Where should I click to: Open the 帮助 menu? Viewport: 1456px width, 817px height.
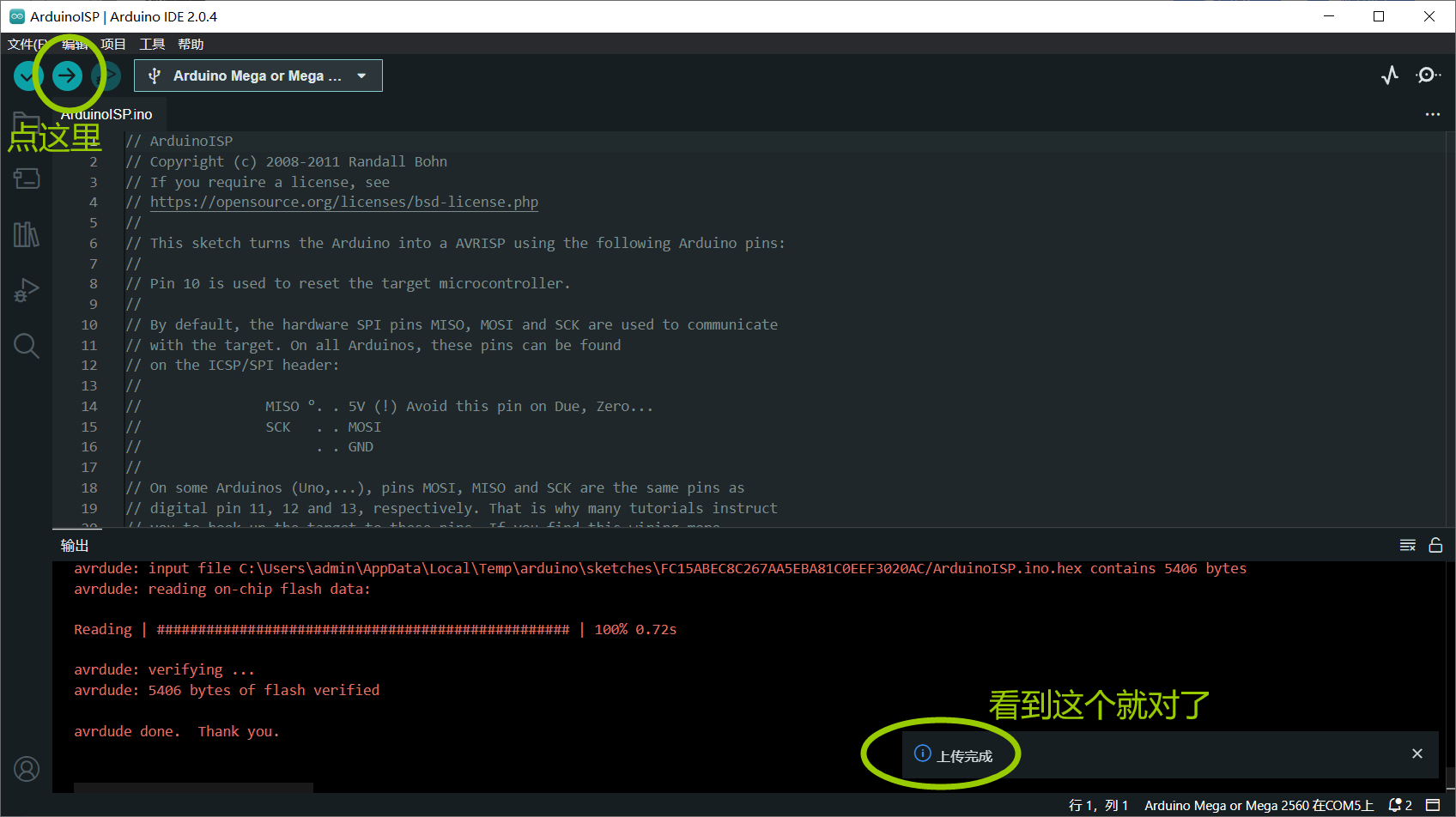[x=191, y=45]
